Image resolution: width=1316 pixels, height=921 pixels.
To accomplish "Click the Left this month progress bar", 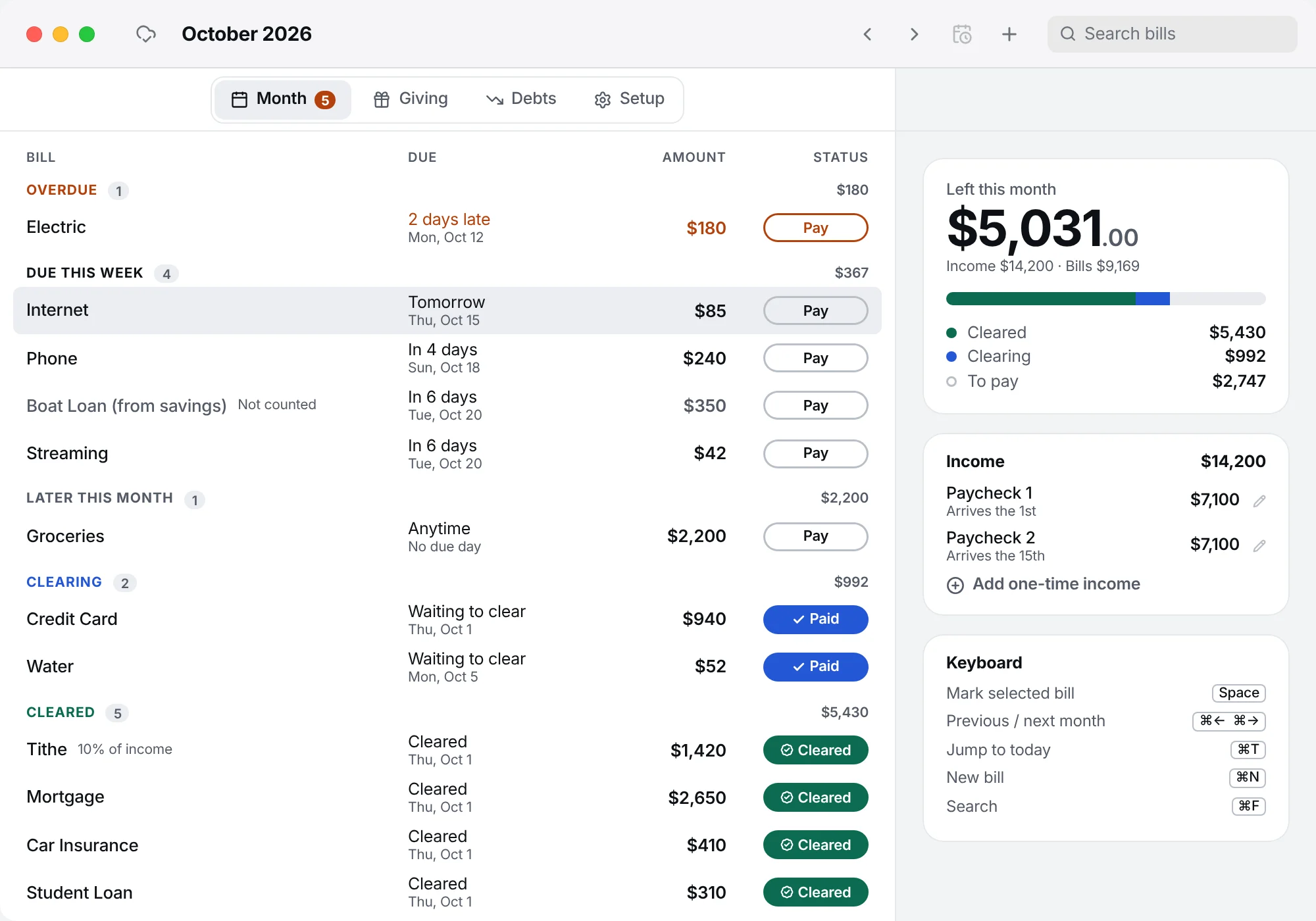I will coord(1105,299).
